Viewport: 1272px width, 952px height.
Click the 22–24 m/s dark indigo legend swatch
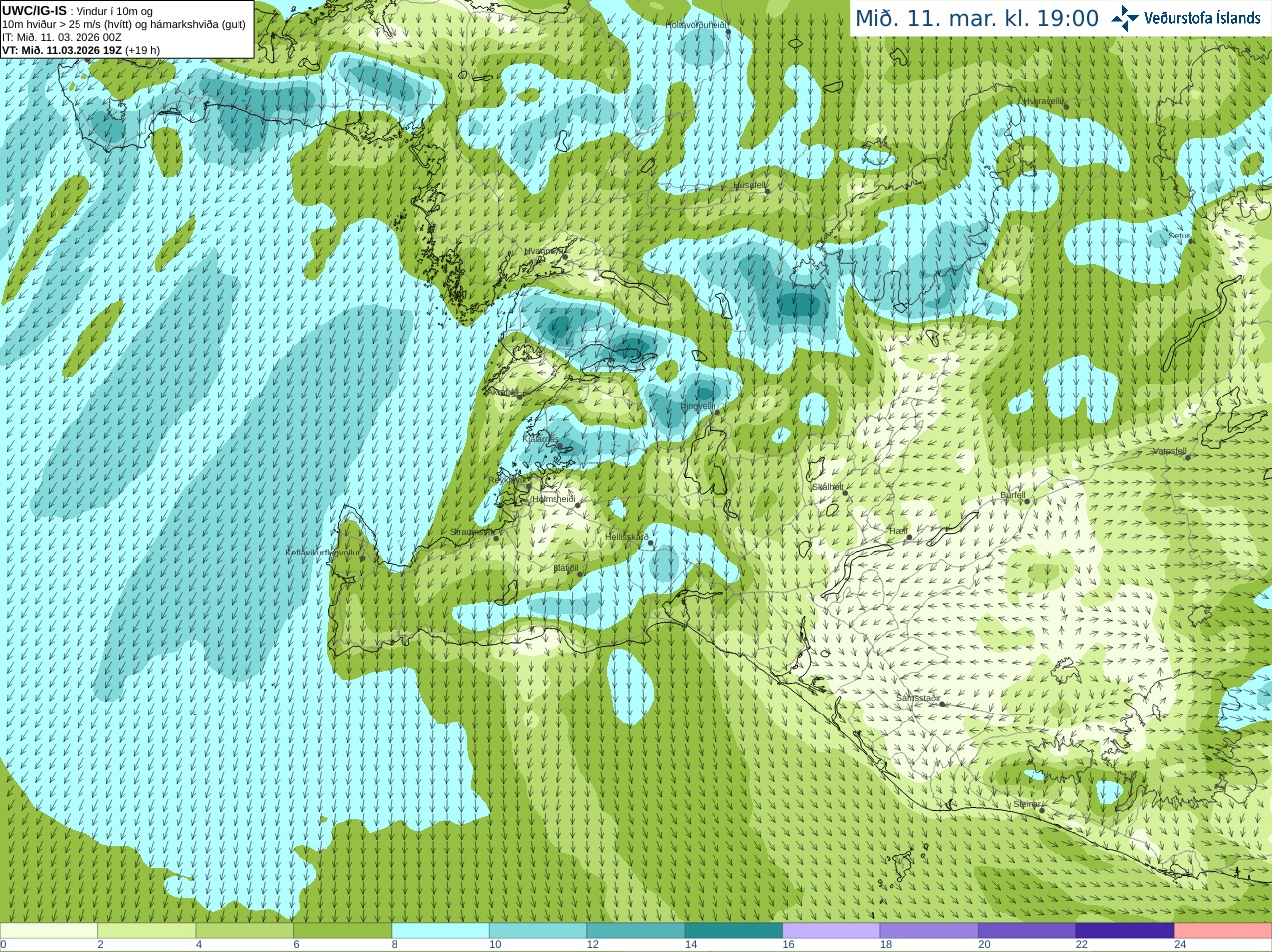[1126, 930]
